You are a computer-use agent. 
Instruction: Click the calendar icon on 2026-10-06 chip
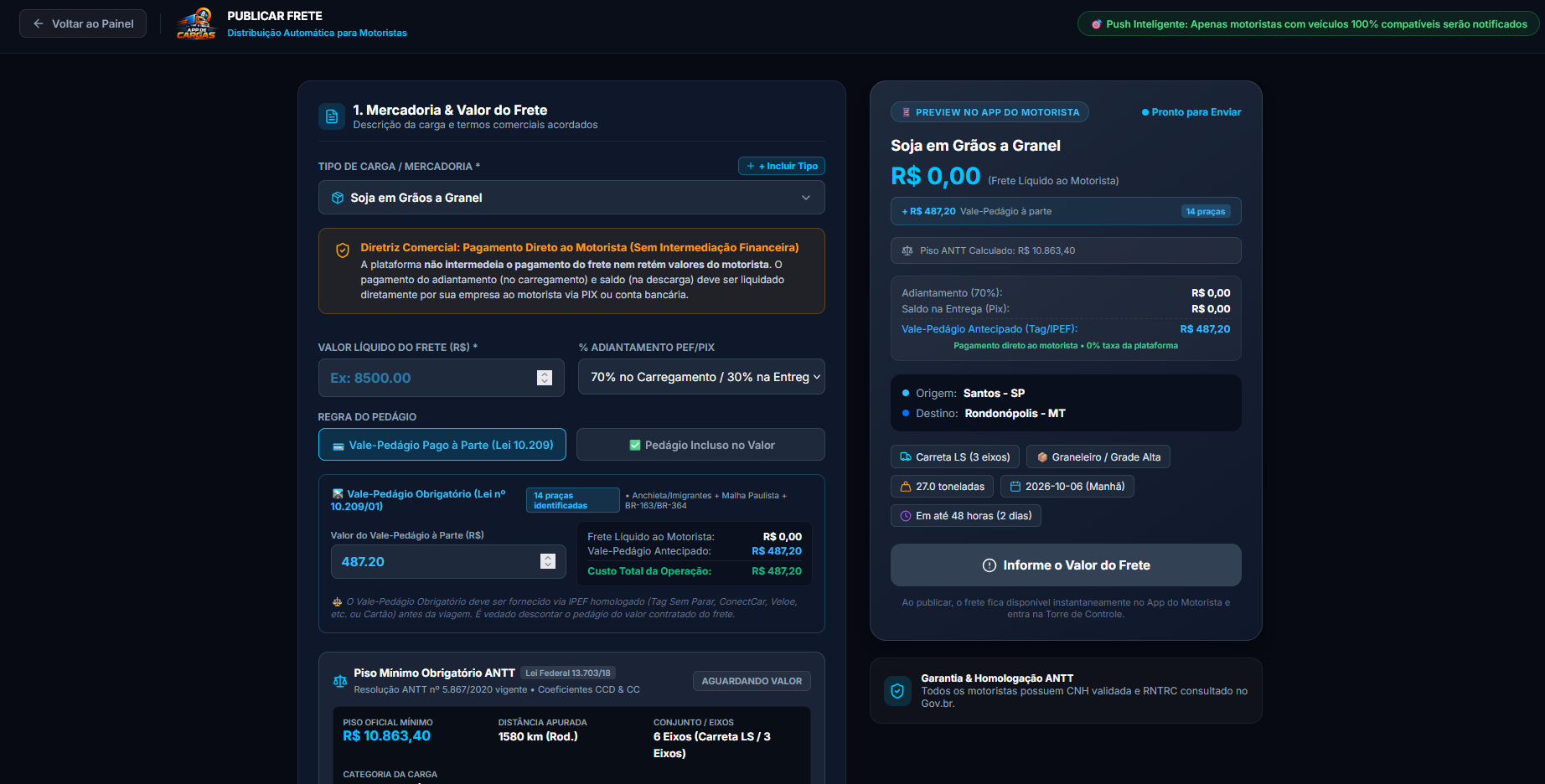click(x=1015, y=487)
